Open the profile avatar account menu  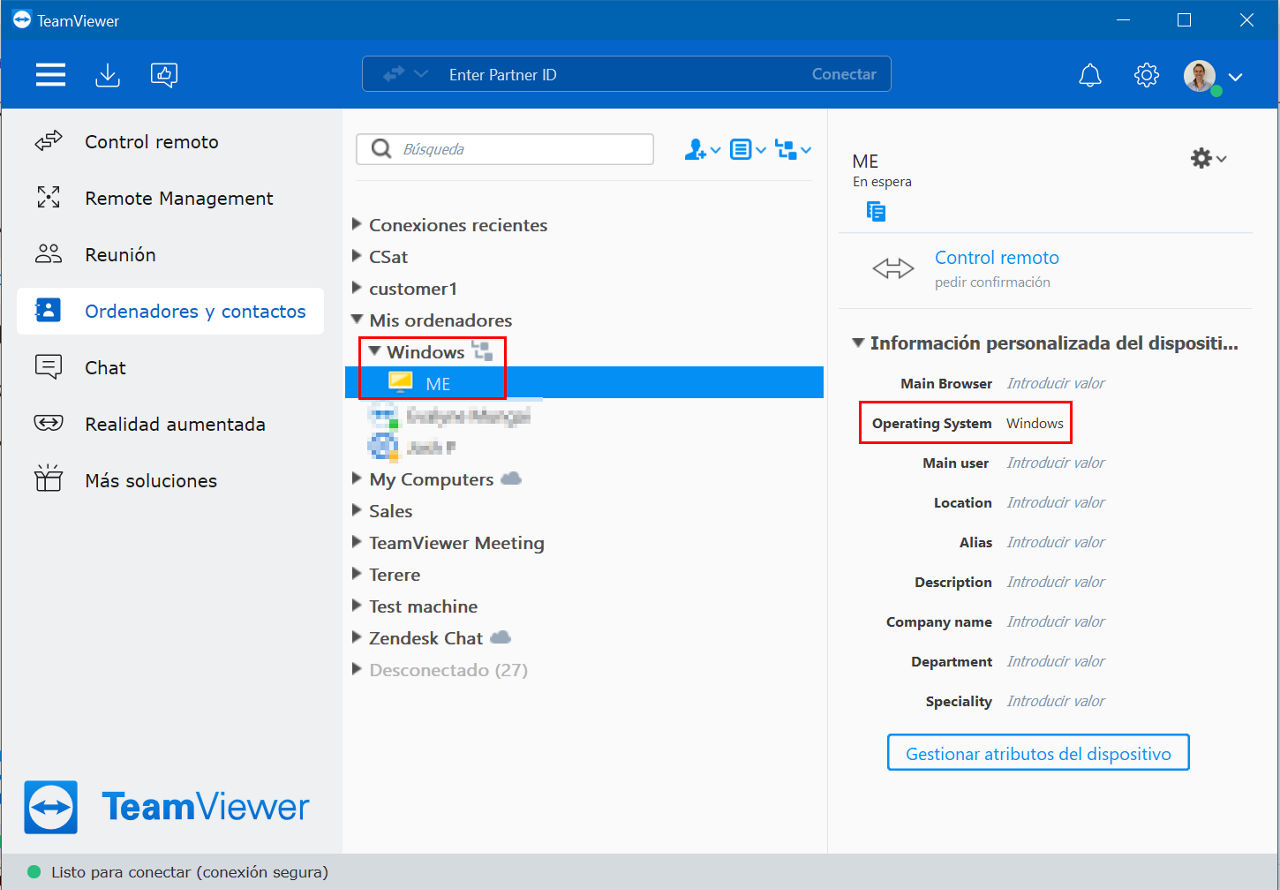[1213, 76]
